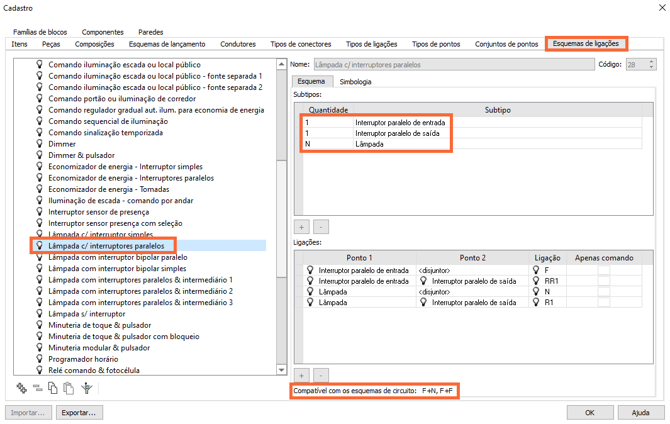Image resolution: width=670 pixels, height=424 pixels.
Task: Click the bulb icon in ligação RR1 cell
Action: (539, 281)
